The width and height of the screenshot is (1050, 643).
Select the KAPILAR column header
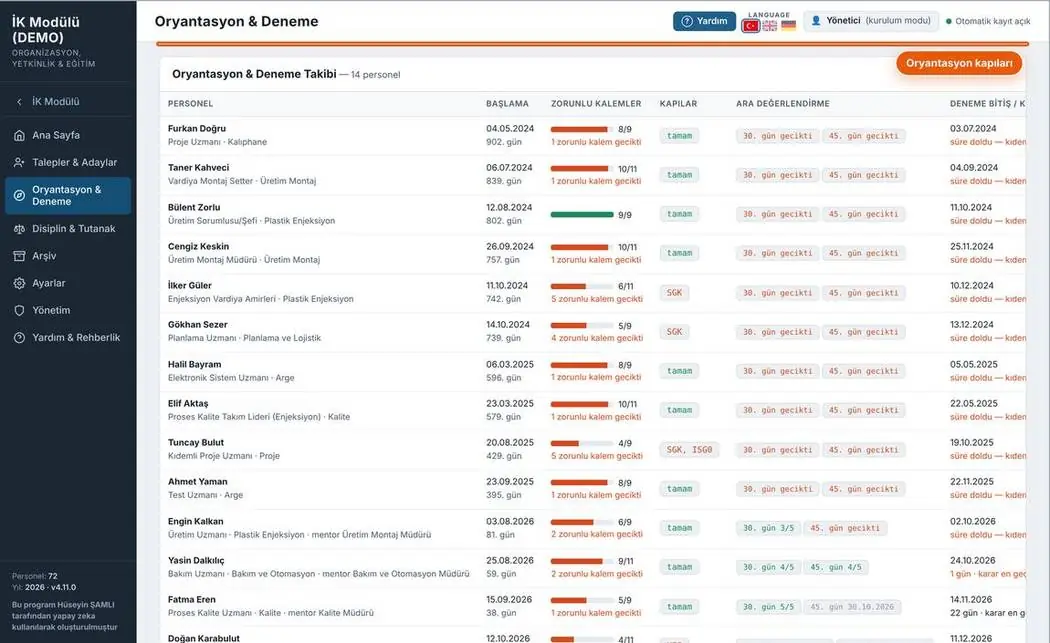pos(678,104)
